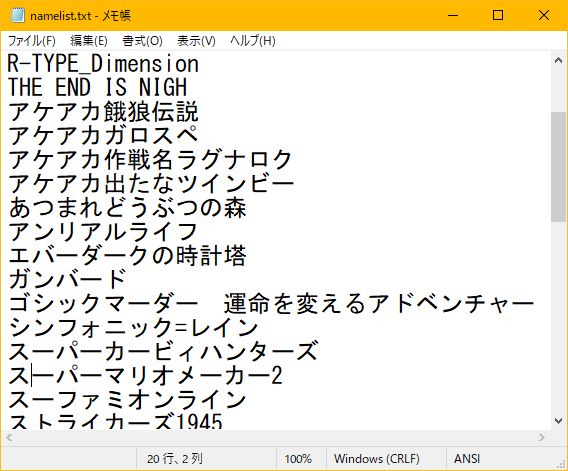Screen dimensions: 568x471
Task: Click the line THE END IS NIGH
Action: pyautogui.click(x=97, y=87)
